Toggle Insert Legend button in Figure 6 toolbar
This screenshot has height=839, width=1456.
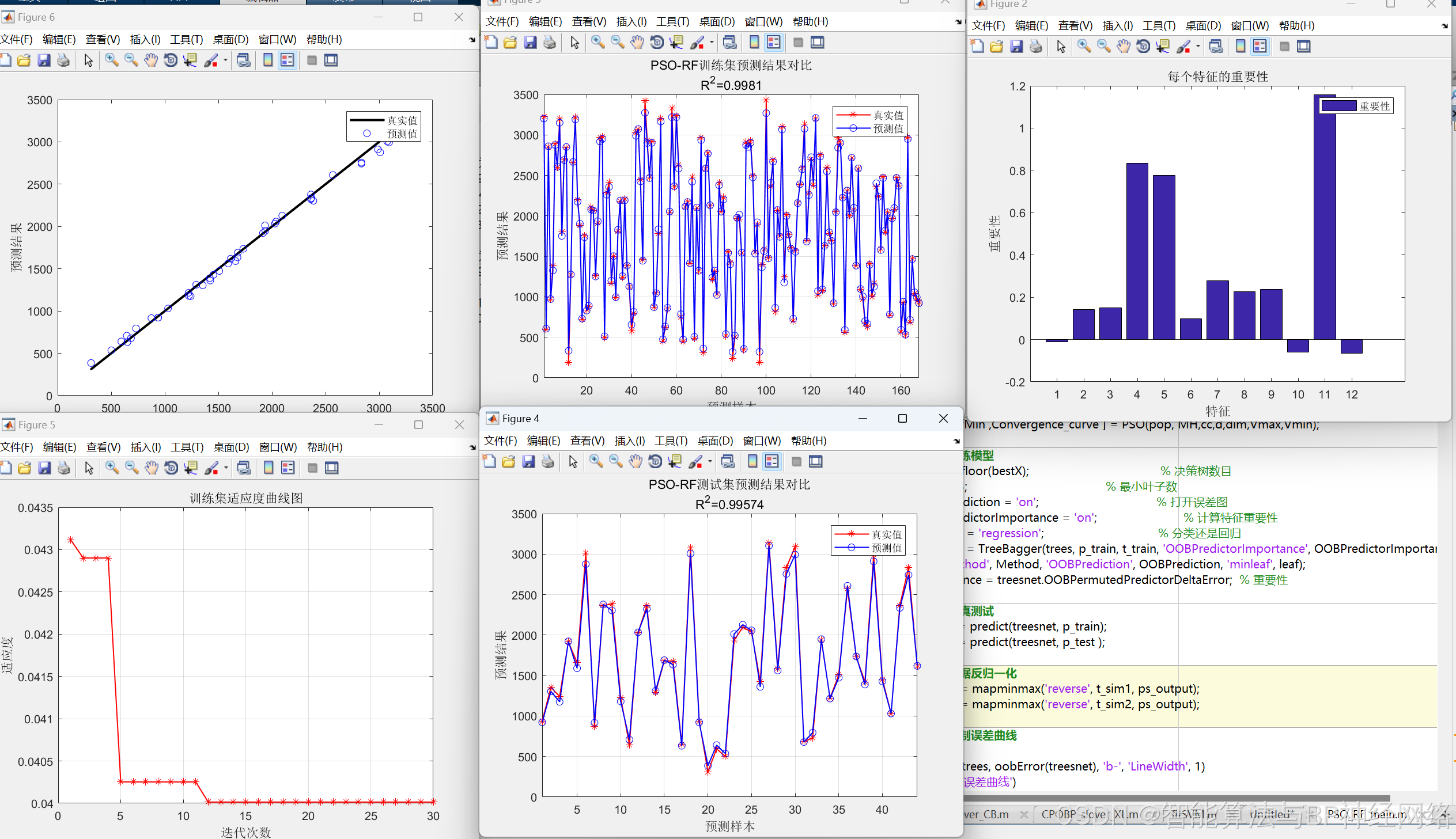[287, 60]
